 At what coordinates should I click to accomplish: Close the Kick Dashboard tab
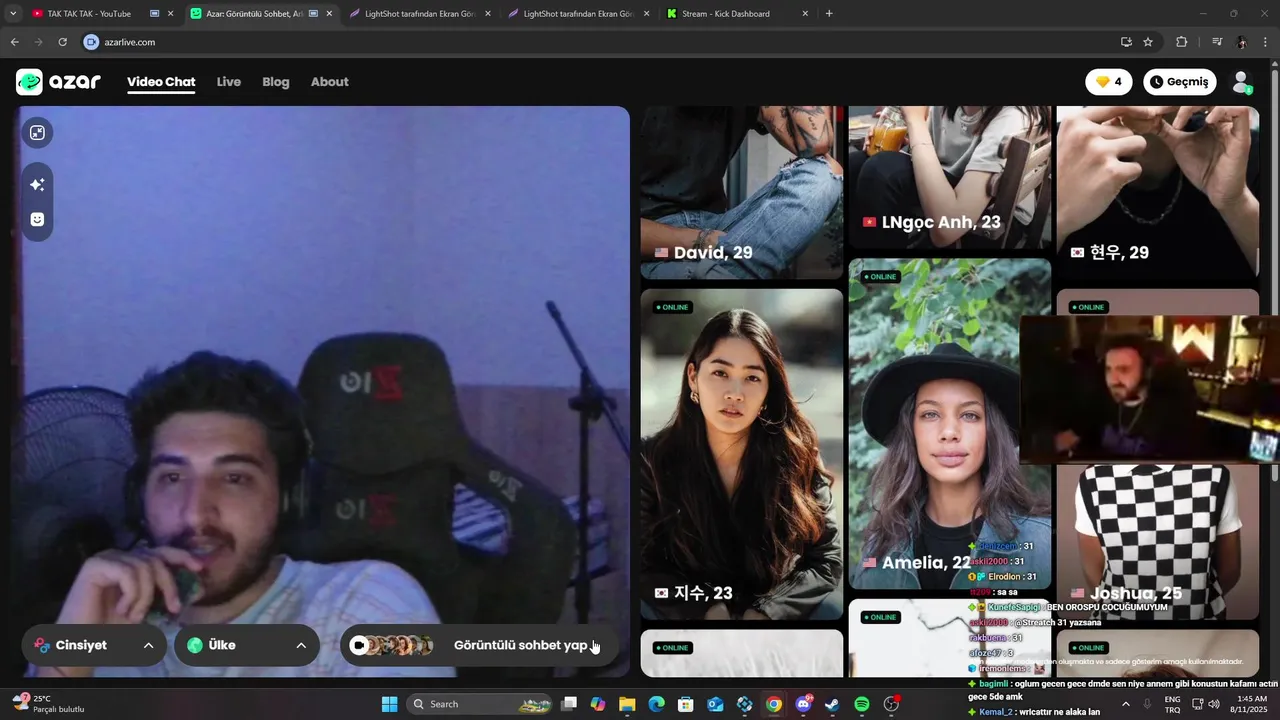click(x=805, y=14)
